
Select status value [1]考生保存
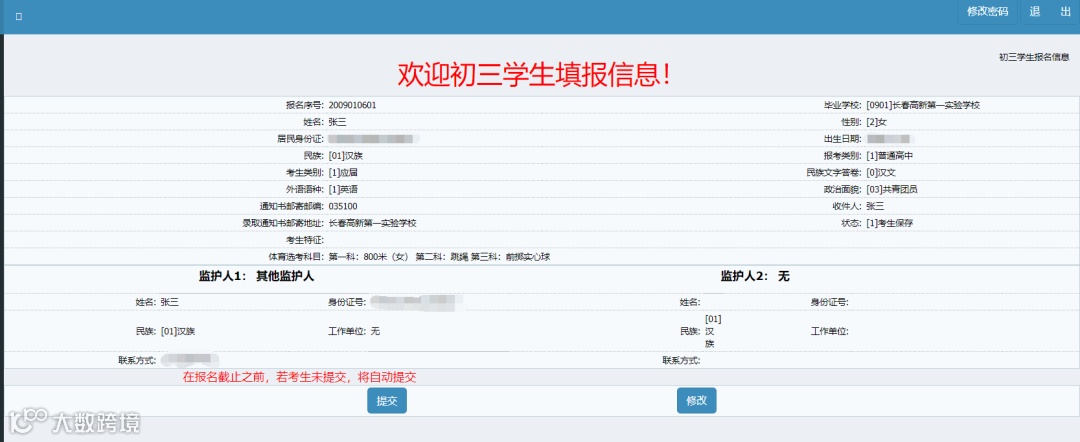890,223
